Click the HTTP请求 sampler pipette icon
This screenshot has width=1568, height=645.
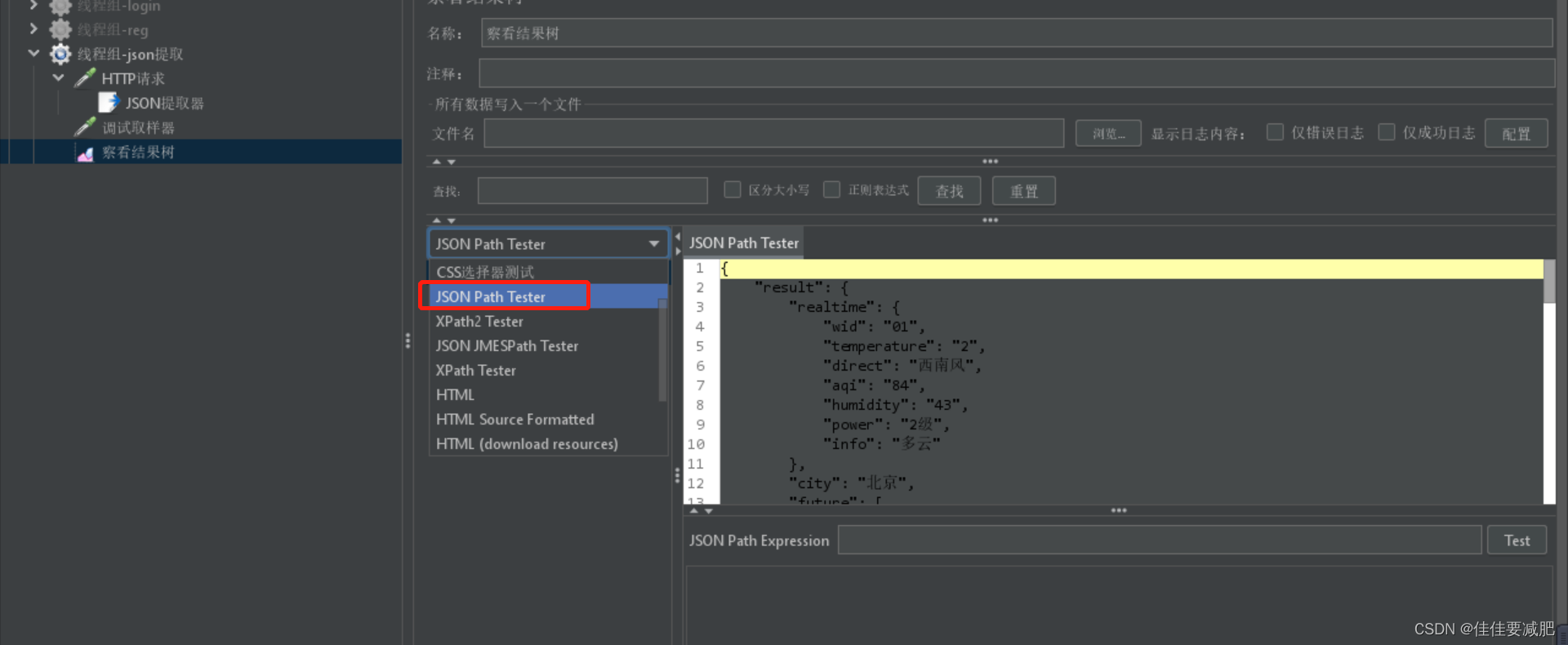tap(85, 78)
